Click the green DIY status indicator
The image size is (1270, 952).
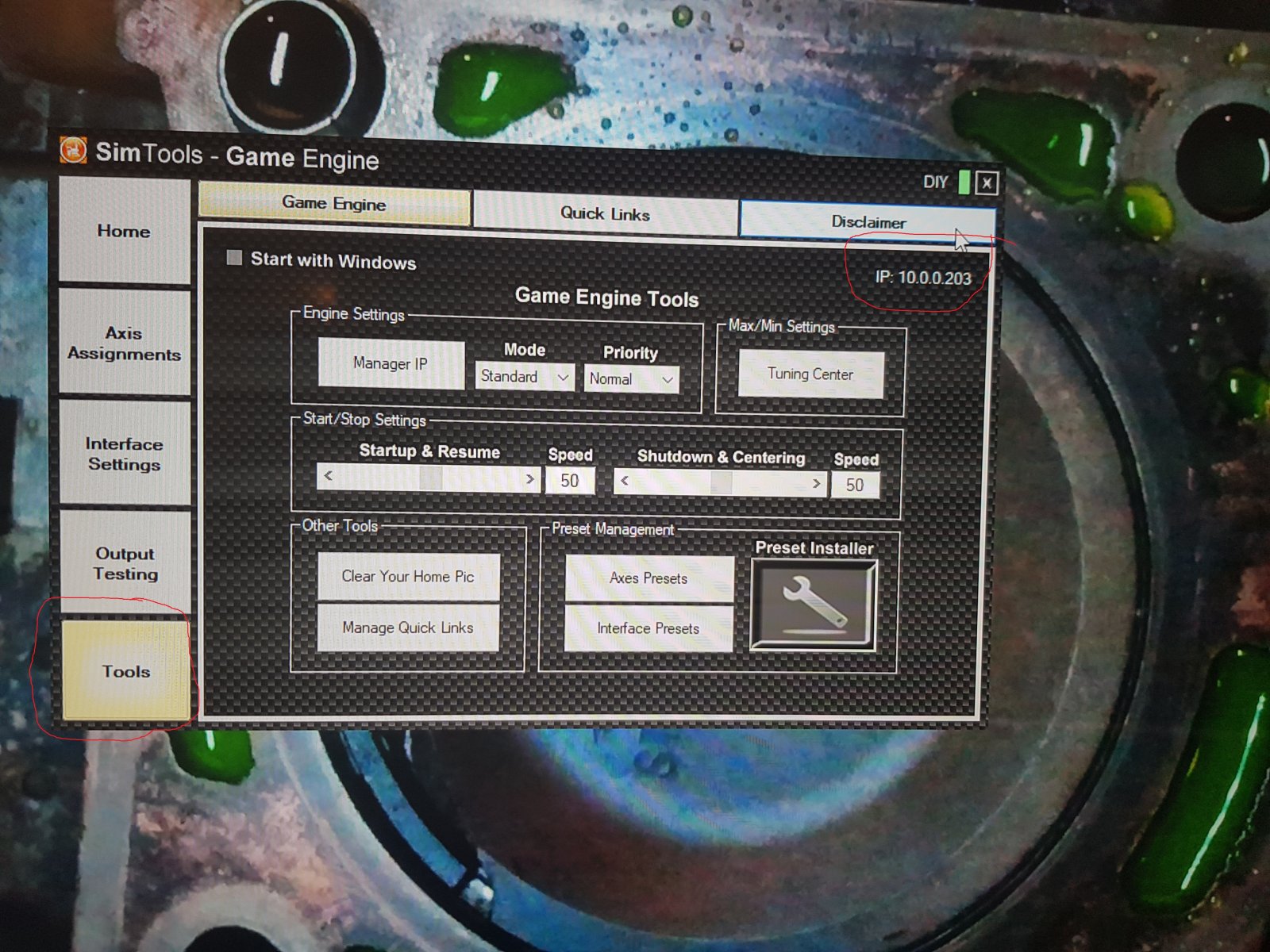tap(964, 182)
